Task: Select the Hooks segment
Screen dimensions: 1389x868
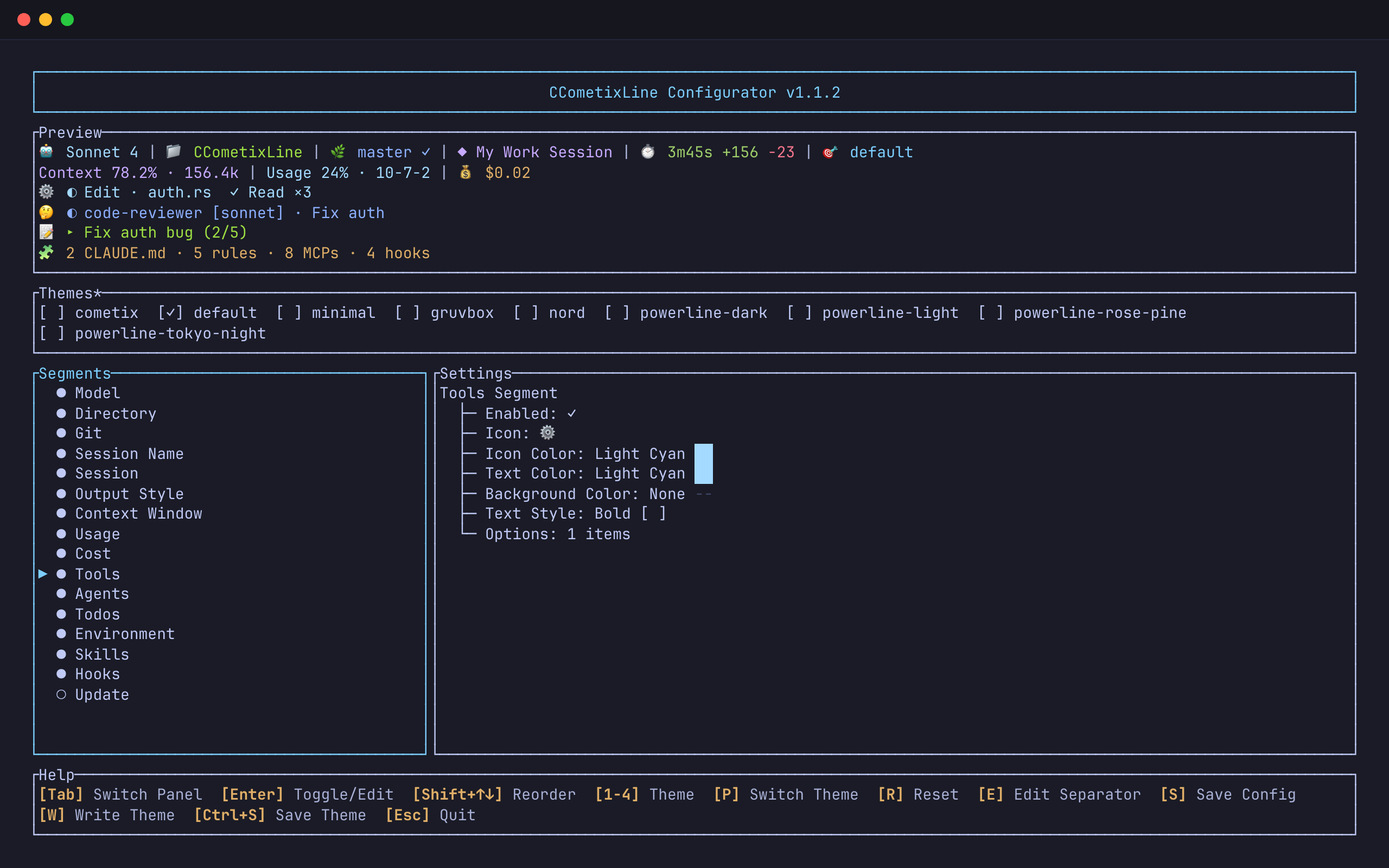Action: tap(98, 674)
